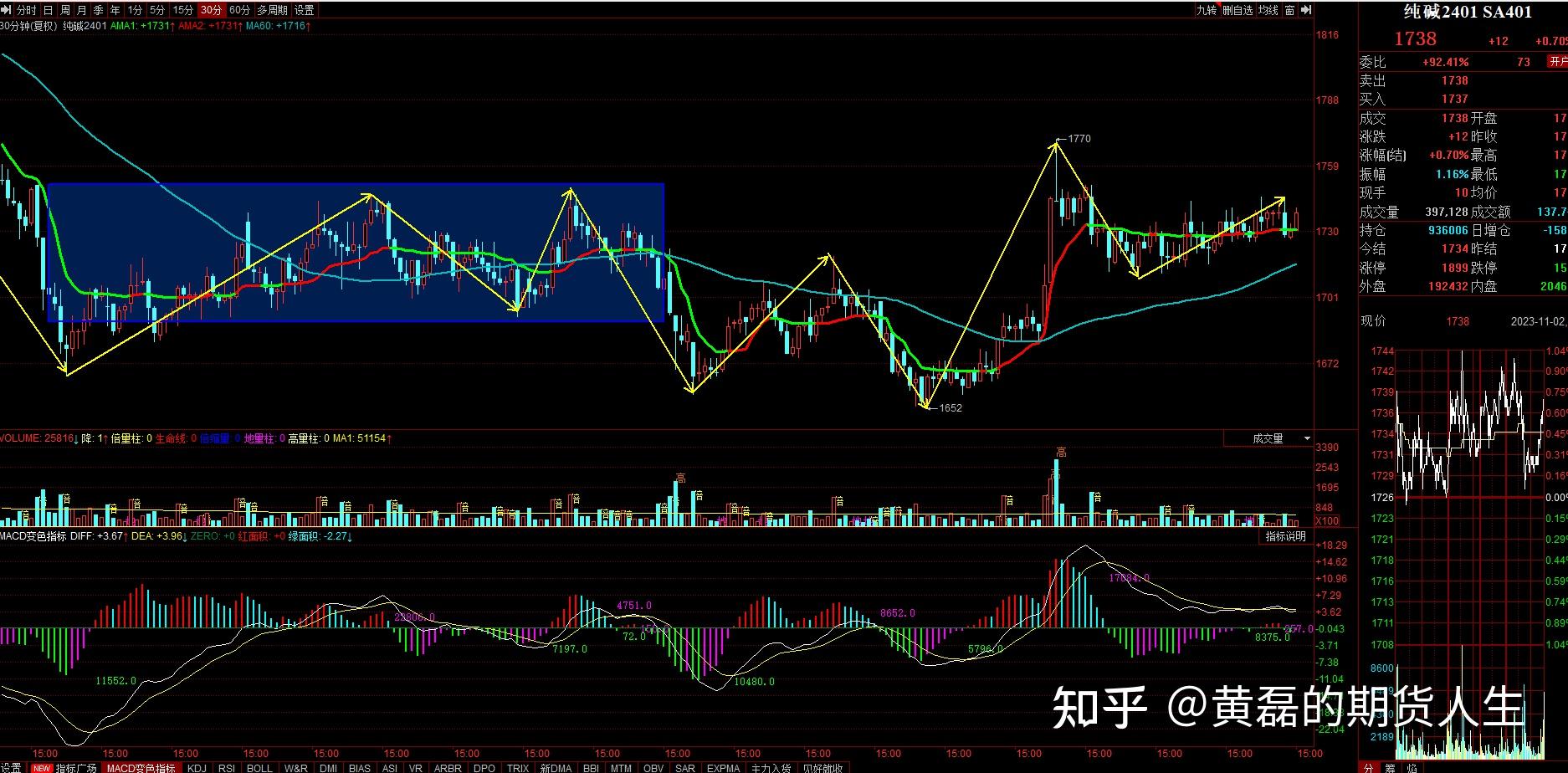Click the 成交量 value 397,128

click(x=1447, y=212)
